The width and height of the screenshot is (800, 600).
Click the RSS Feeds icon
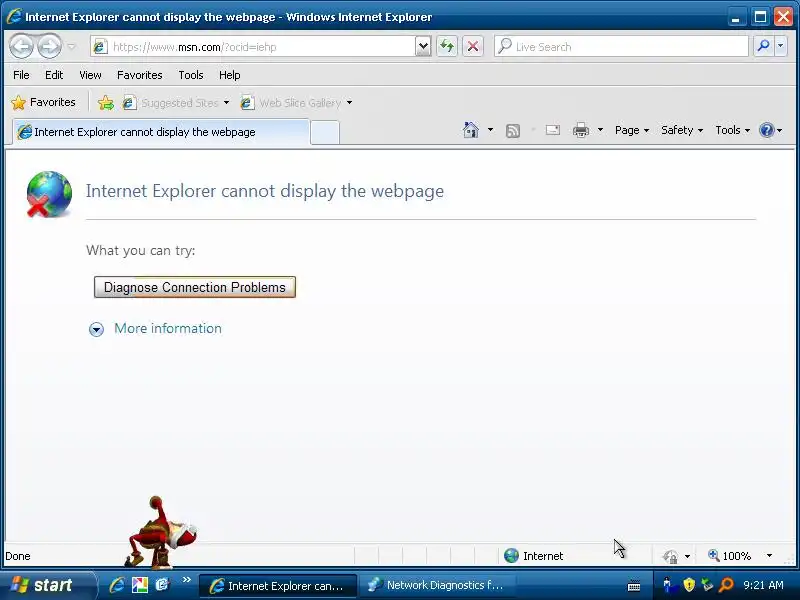tap(513, 131)
